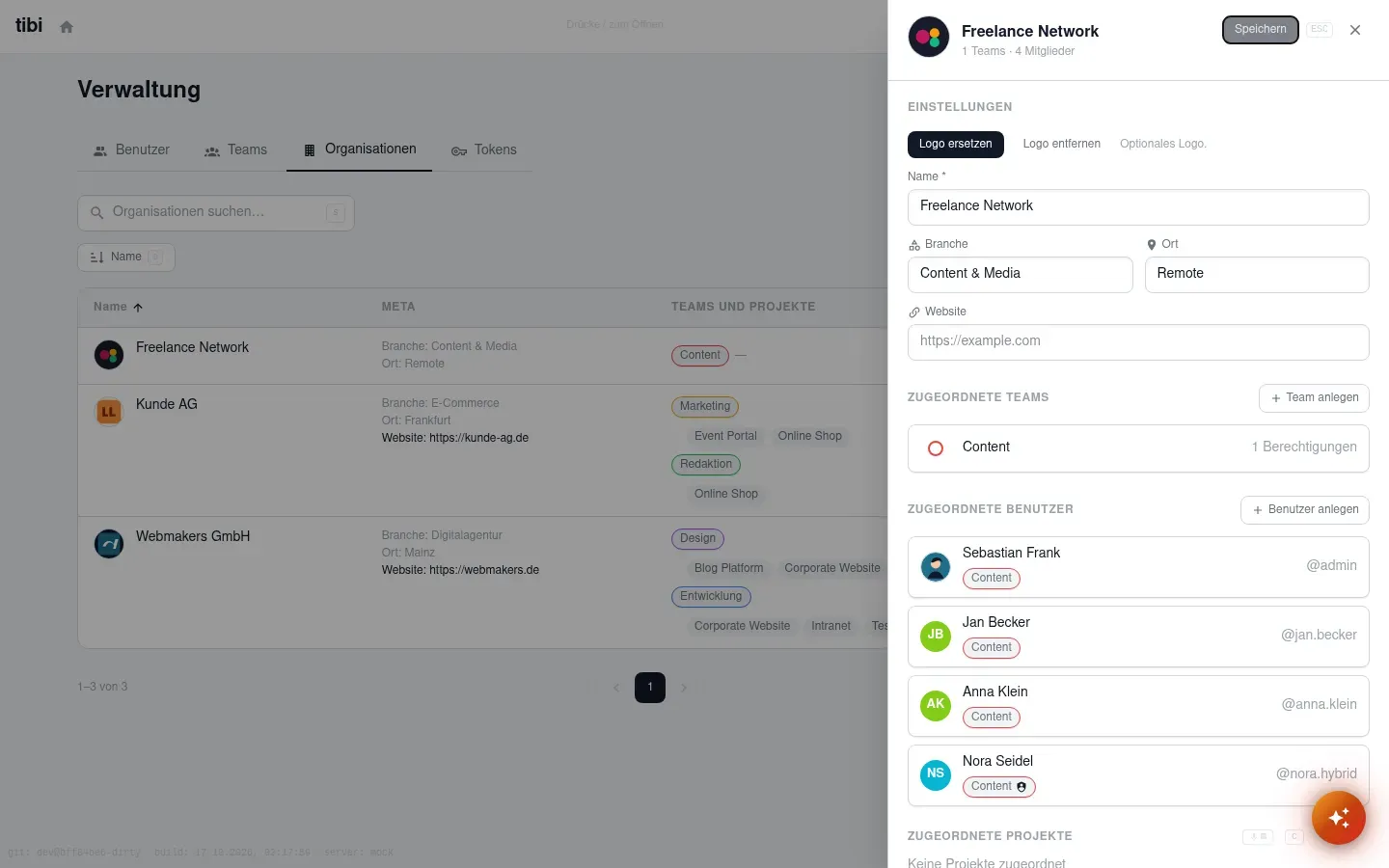
Task: Open Content team row with 1 Berechtigungen
Action: pyautogui.click(x=1138, y=448)
